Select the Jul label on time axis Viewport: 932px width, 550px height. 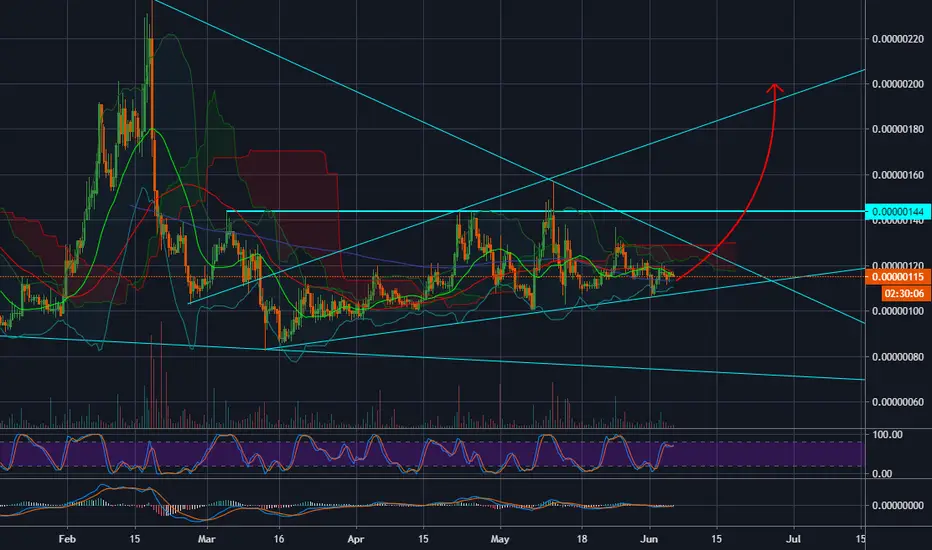[794, 539]
